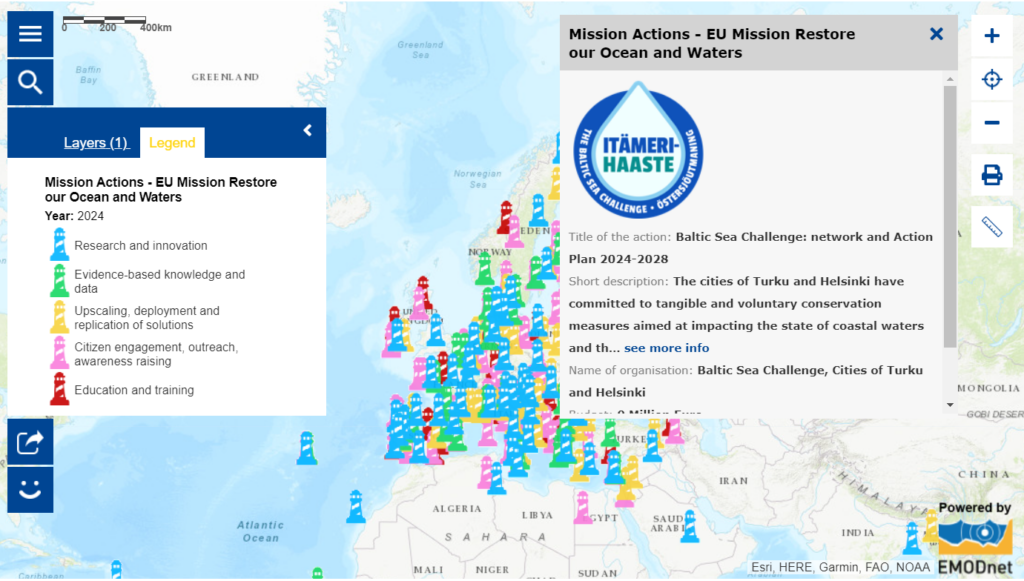
Task: Close the Mission Actions popup
Action: pos(936,34)
